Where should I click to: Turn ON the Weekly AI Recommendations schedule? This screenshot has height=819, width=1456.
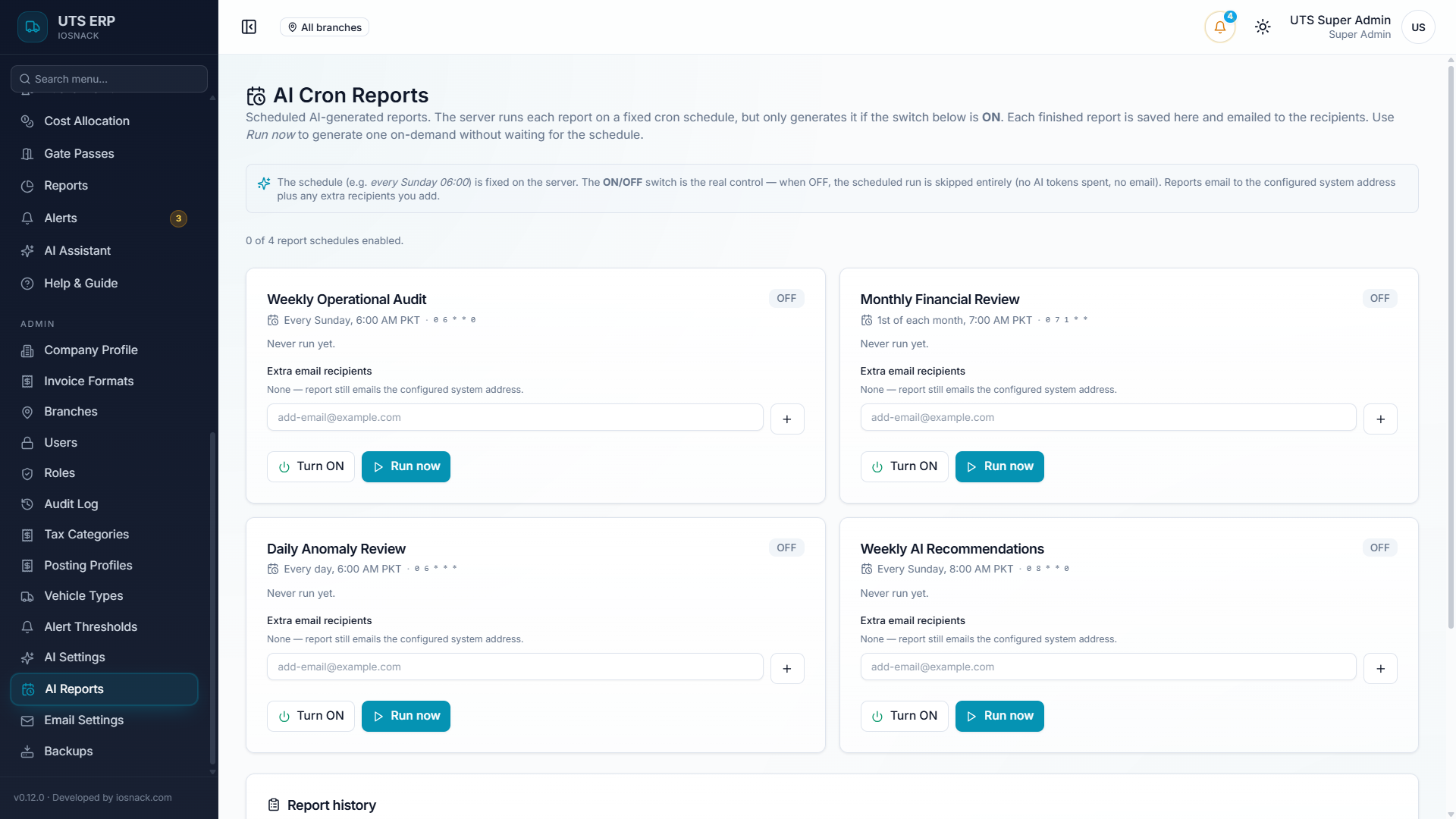904,716
